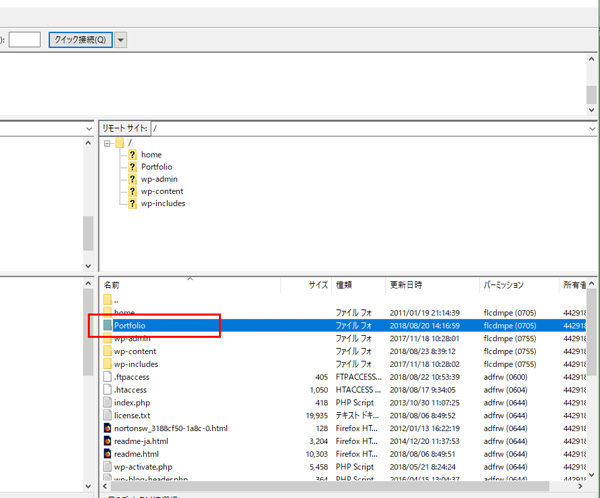This screenshot has width=600, height=498.
Task: Click the file list horizontal scrollbar thumb
Action: 330,486
